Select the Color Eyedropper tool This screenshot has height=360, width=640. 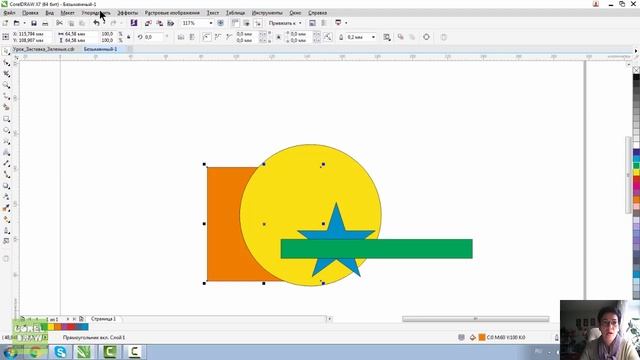click(6, 208)
